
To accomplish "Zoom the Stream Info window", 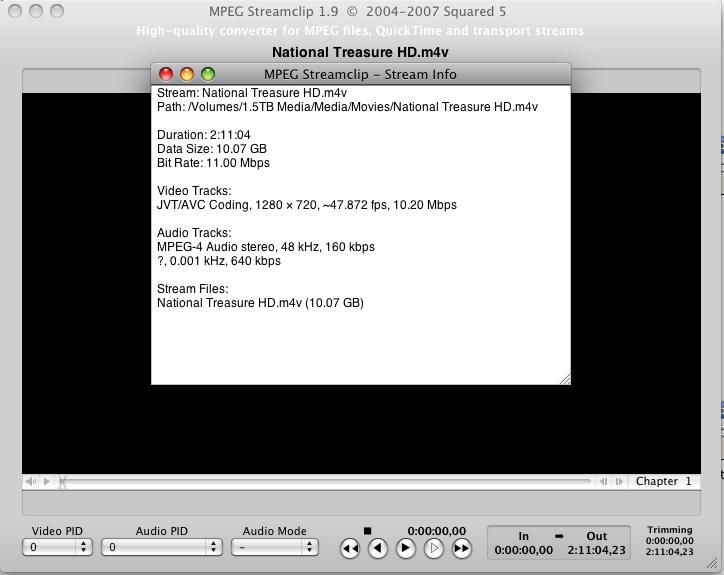I will click(208, 74).
